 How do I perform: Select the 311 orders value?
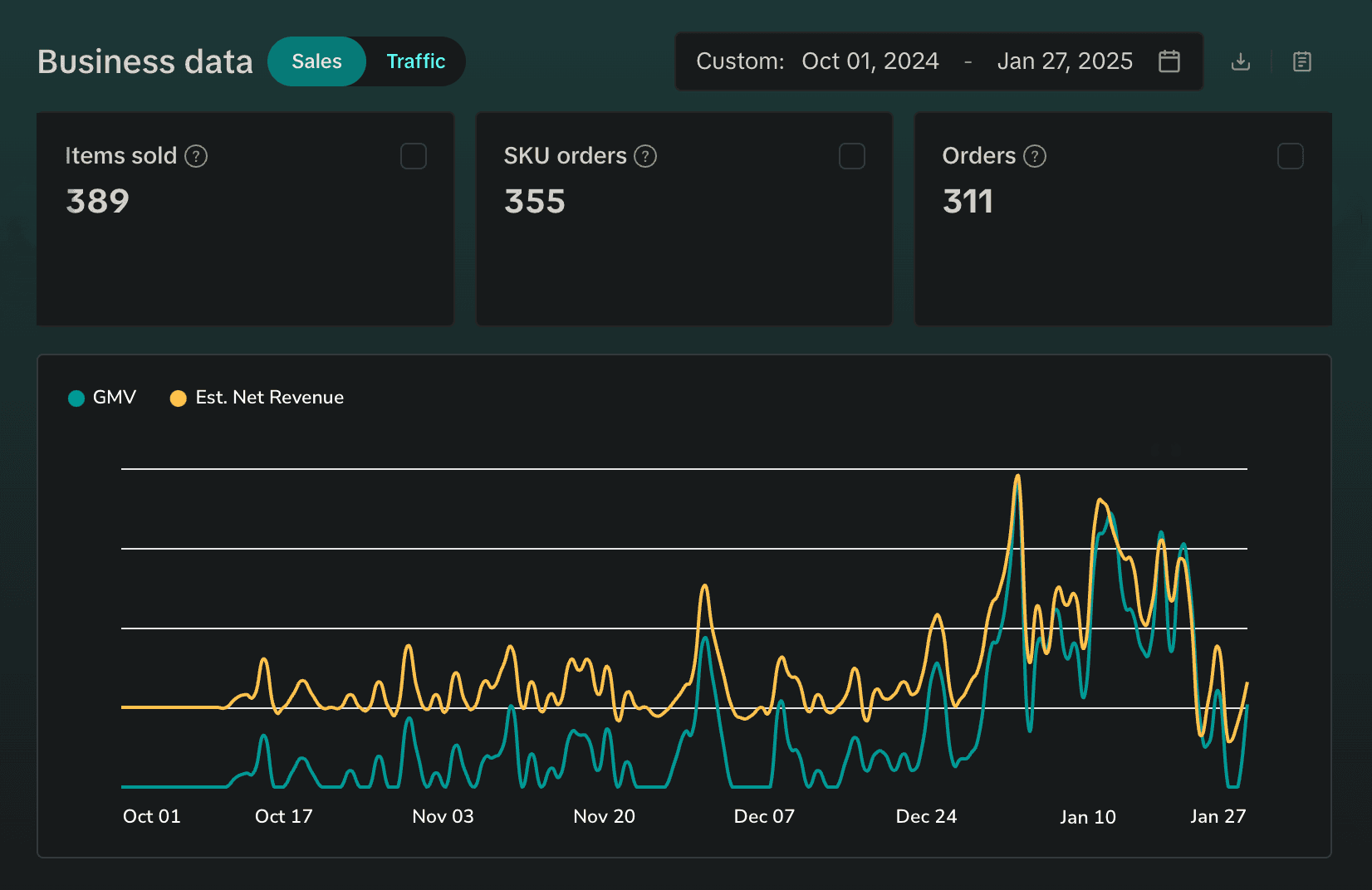click(968, 202)
